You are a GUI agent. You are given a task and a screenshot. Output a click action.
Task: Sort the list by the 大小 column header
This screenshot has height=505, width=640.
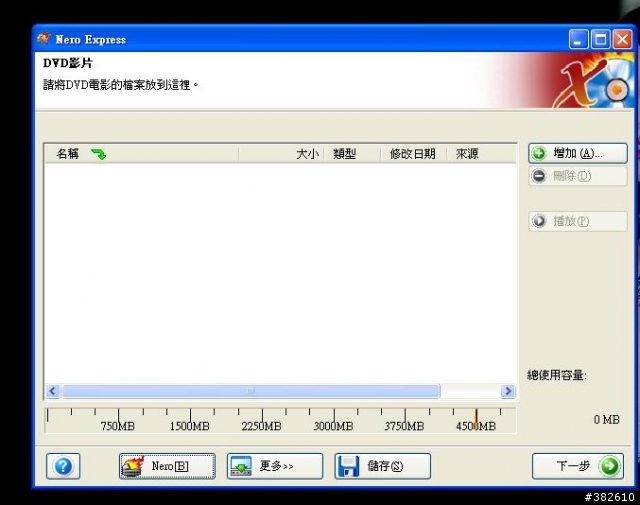(281, 154)
